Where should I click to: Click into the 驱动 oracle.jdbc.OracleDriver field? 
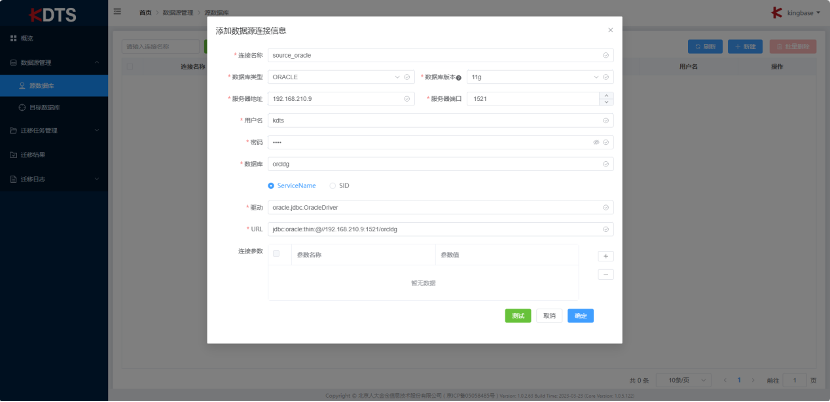pyautogui.click(x=440, y=208)
